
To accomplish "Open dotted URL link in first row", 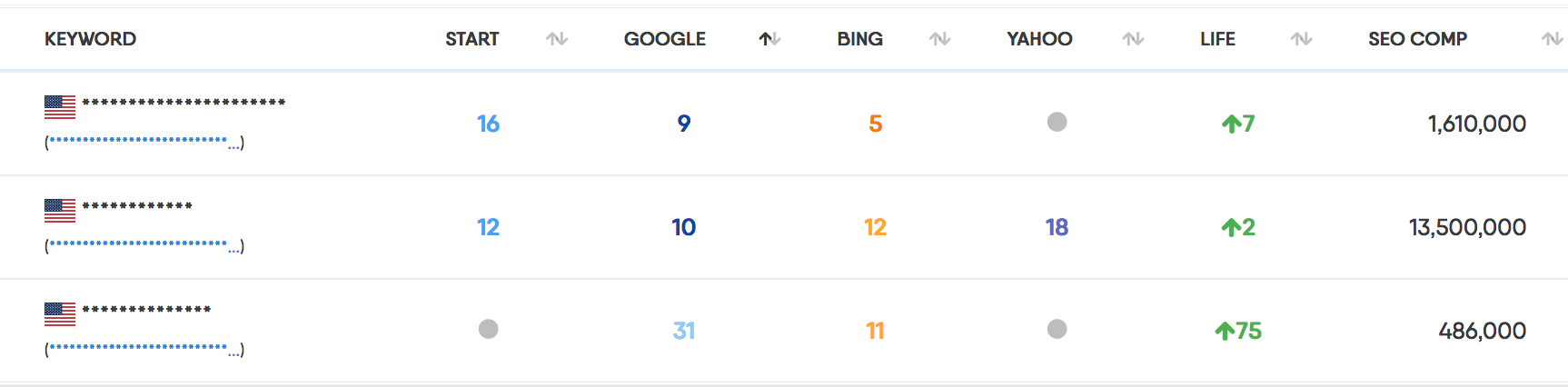I will pyautogui.click(x=145, y=142).
